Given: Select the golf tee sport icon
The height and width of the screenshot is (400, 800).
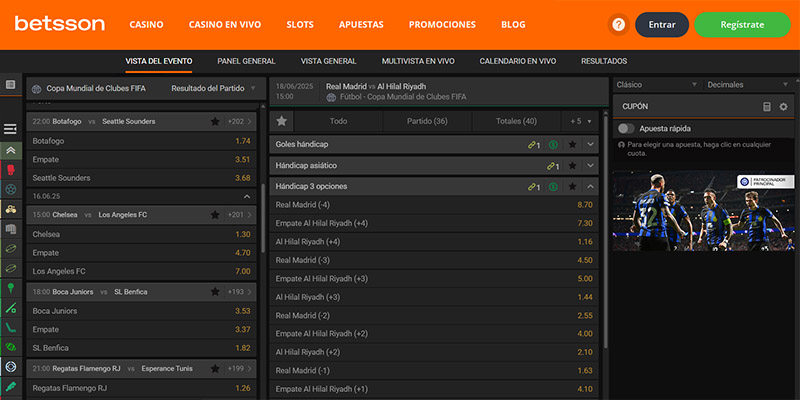Looking at the screenshot, I should [11, 288].
